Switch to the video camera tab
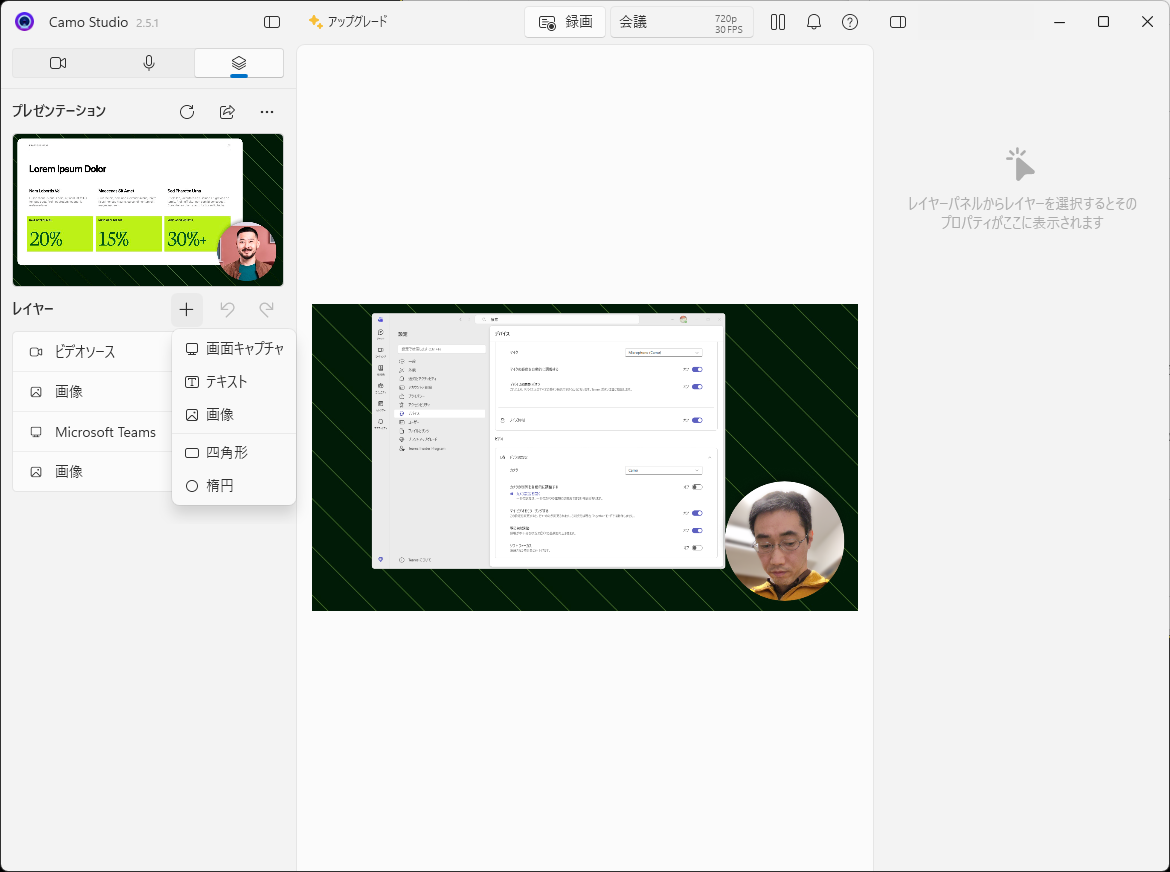 pos(58,63)
